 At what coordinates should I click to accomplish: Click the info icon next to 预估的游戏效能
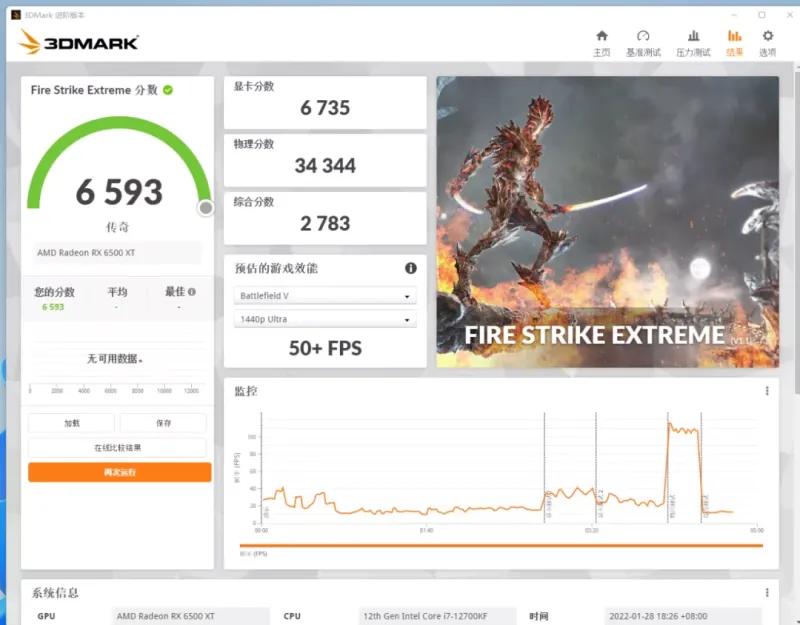411,268
